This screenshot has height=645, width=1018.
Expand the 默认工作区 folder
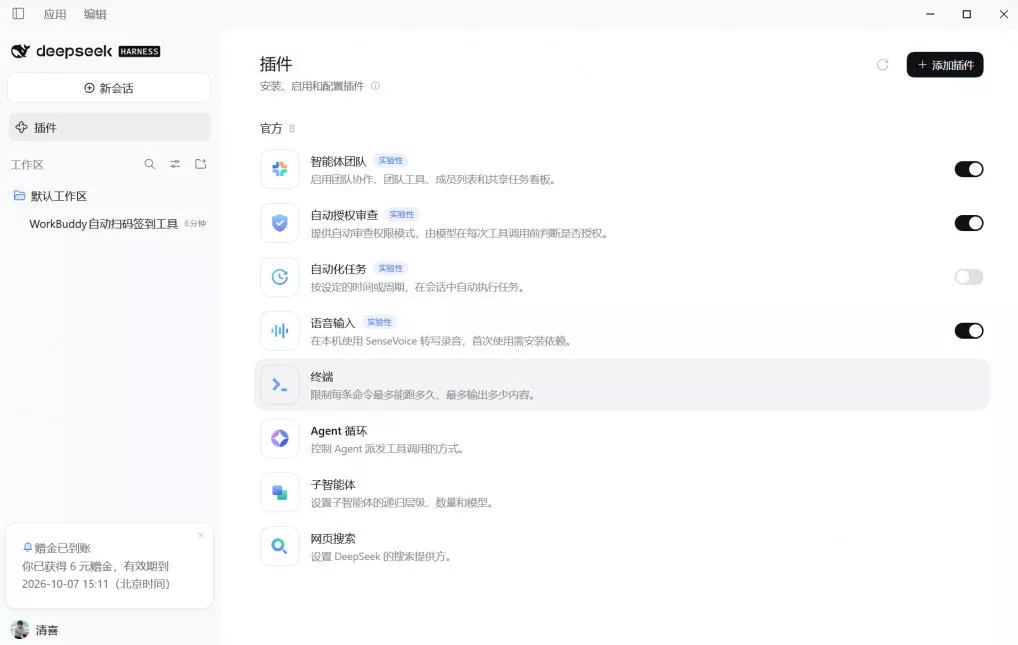[50, 196]
